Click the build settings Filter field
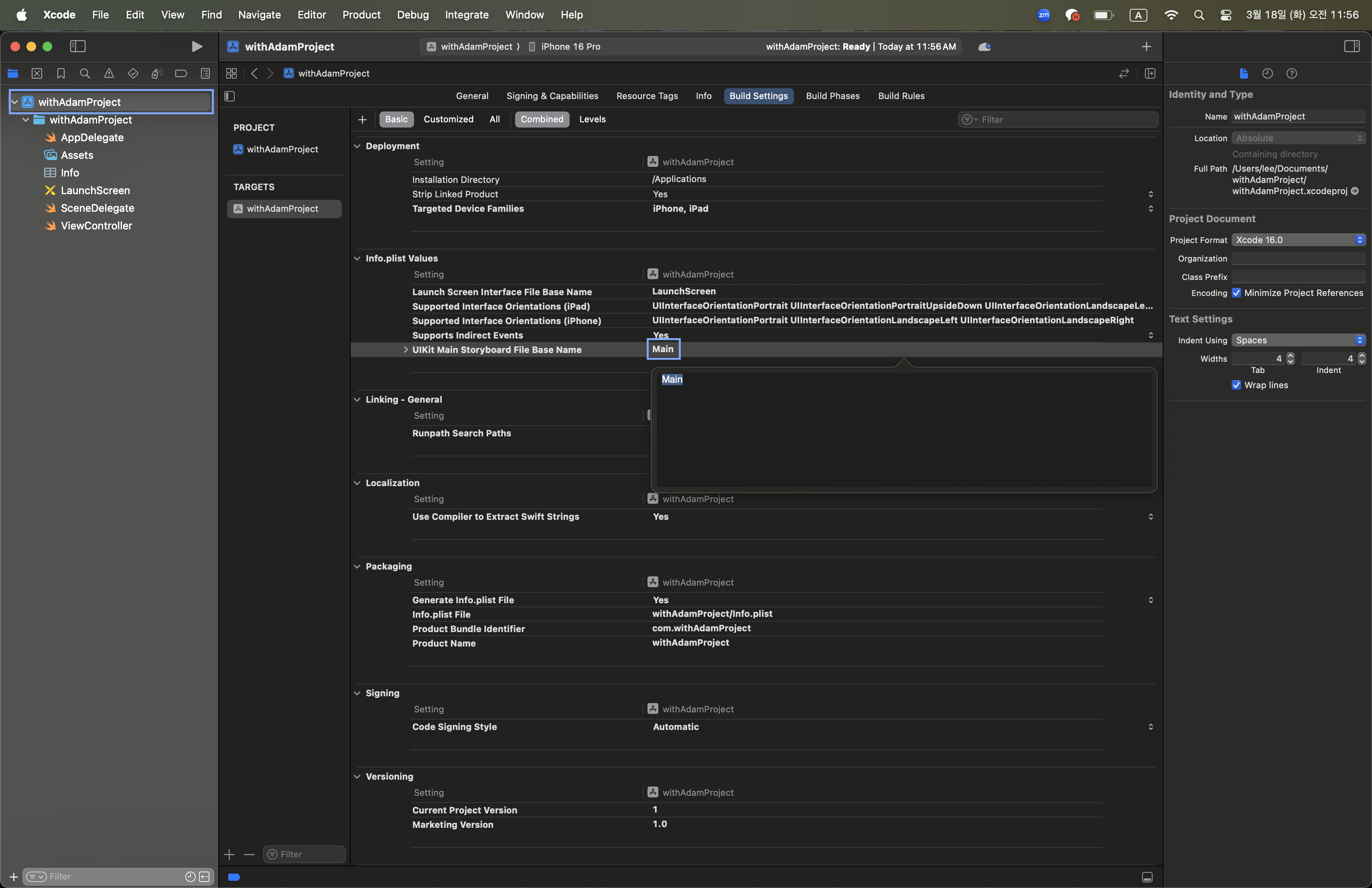 point(1058,119)
